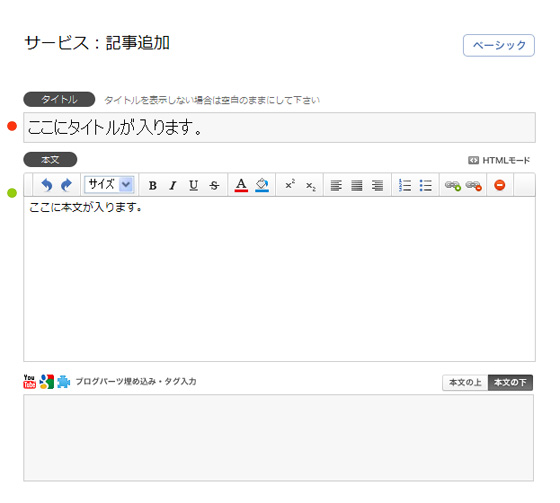Switch to HTMLモード
This screenshot has width=560, height=503.
(x=499, y=160)
